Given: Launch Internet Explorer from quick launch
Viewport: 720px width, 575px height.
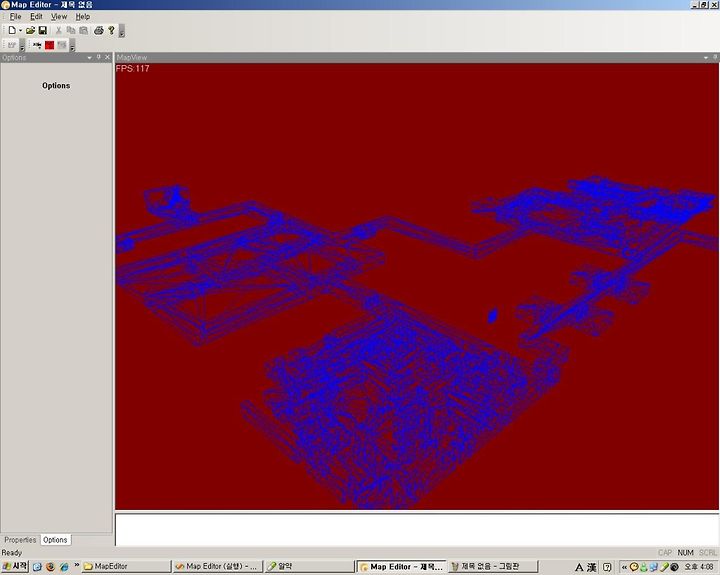Looking at the screenshot, I should point(64,567).
